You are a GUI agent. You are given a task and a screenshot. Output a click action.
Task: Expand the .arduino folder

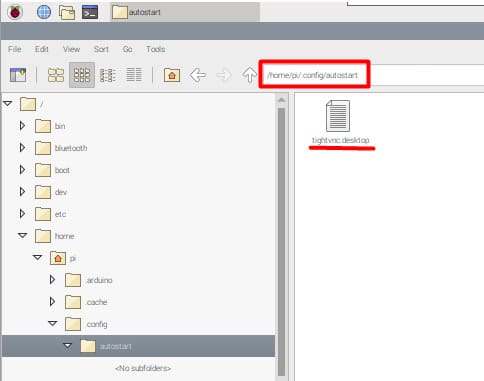pos(52,279)
